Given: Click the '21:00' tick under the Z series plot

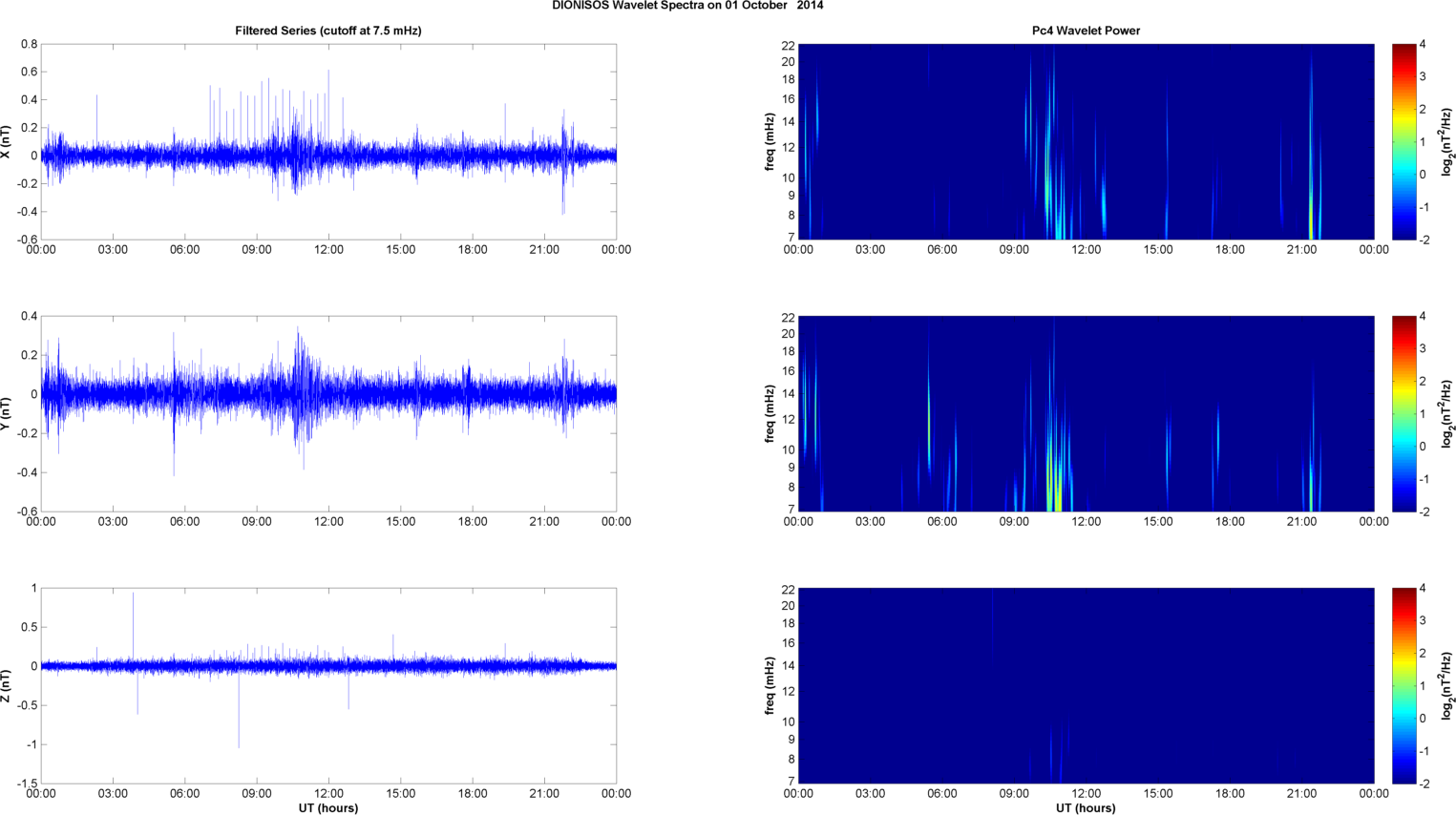Looking at the screenshot, I should (544, 794).
